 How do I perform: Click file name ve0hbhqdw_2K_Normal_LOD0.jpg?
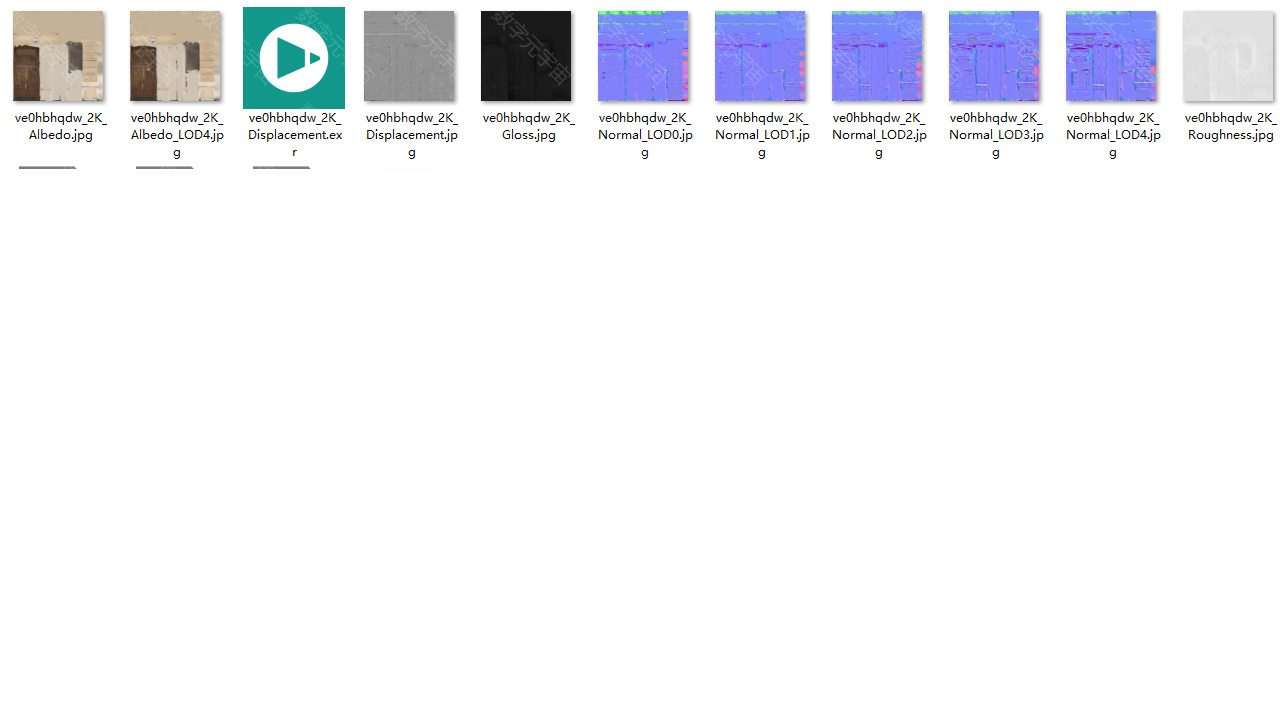645,135
